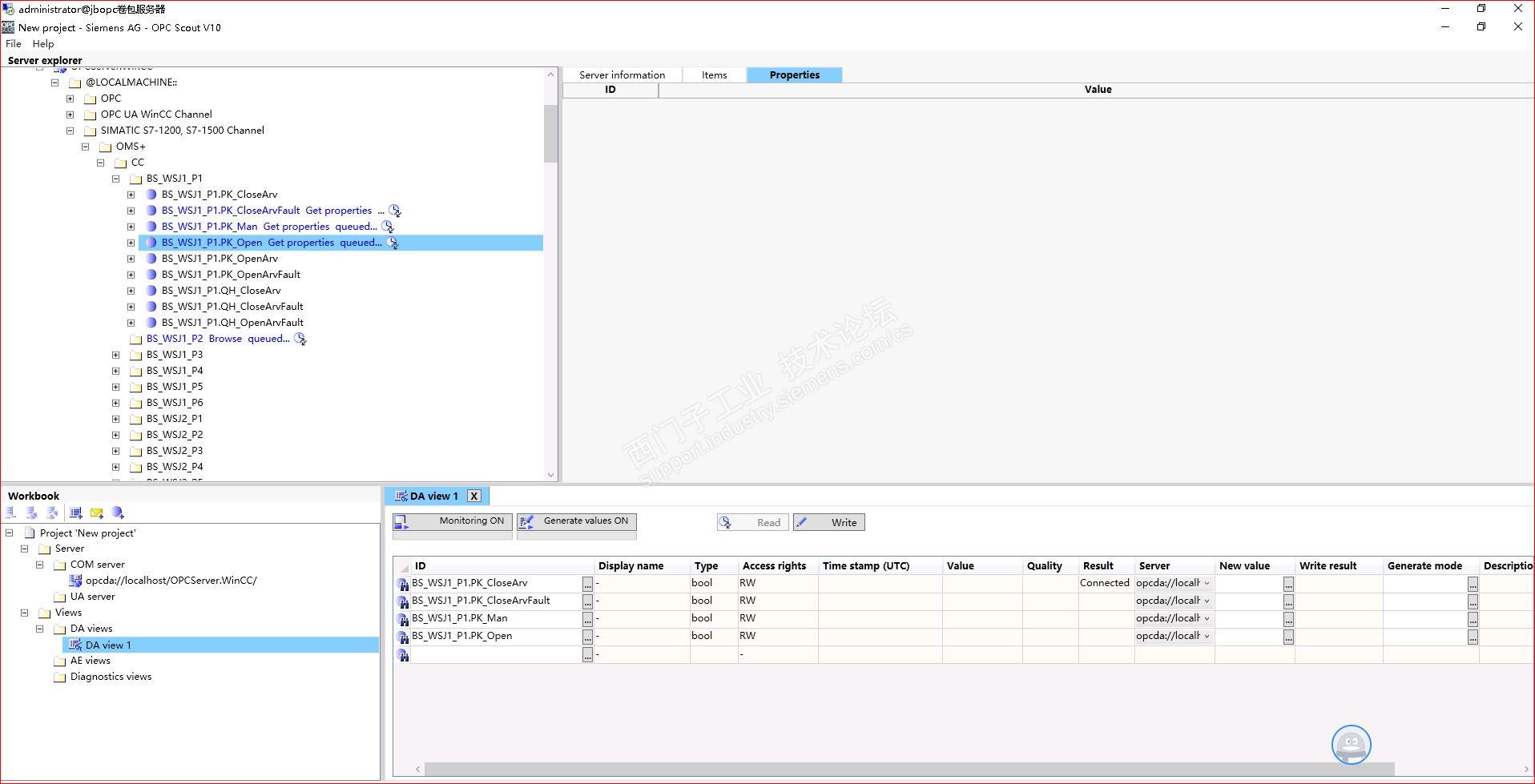
Task: Select the Time stamp (UTC) column header
Action: 880,565
